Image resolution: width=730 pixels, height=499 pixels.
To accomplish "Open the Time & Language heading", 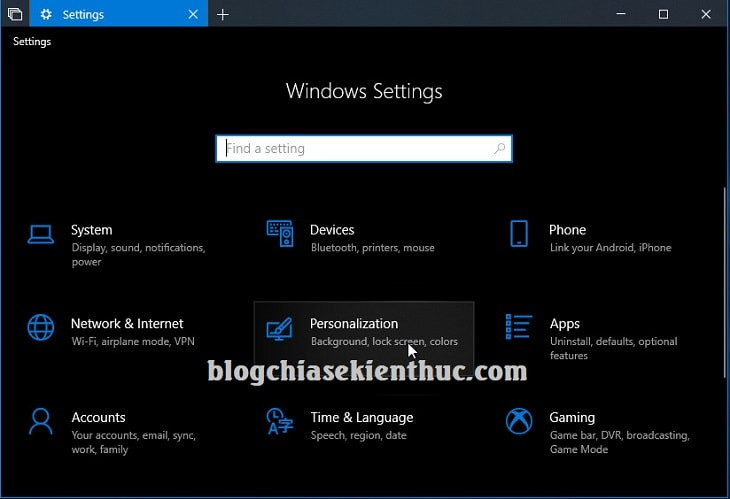I will [x=362, y=418].
